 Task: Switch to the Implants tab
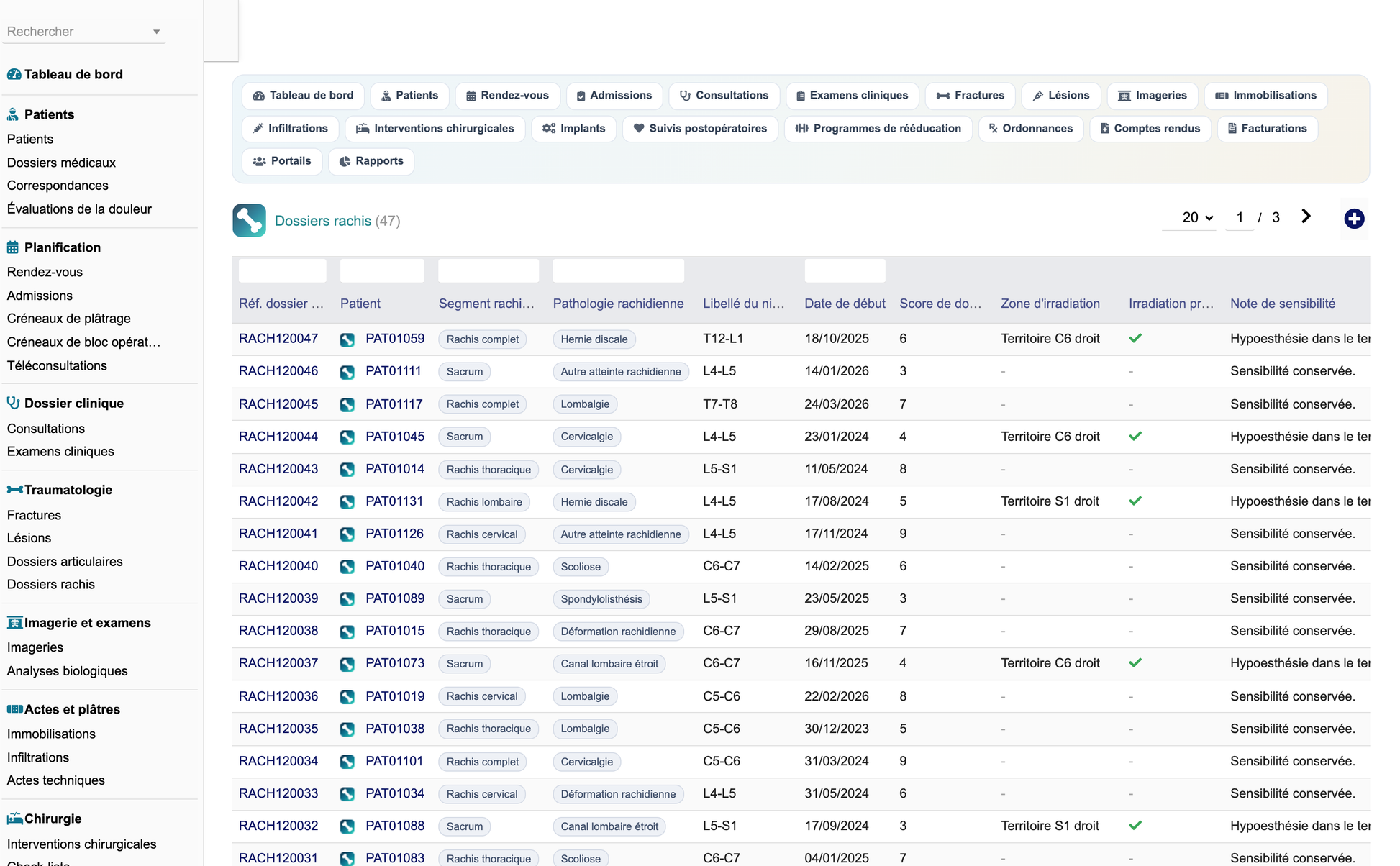point(573,129)
